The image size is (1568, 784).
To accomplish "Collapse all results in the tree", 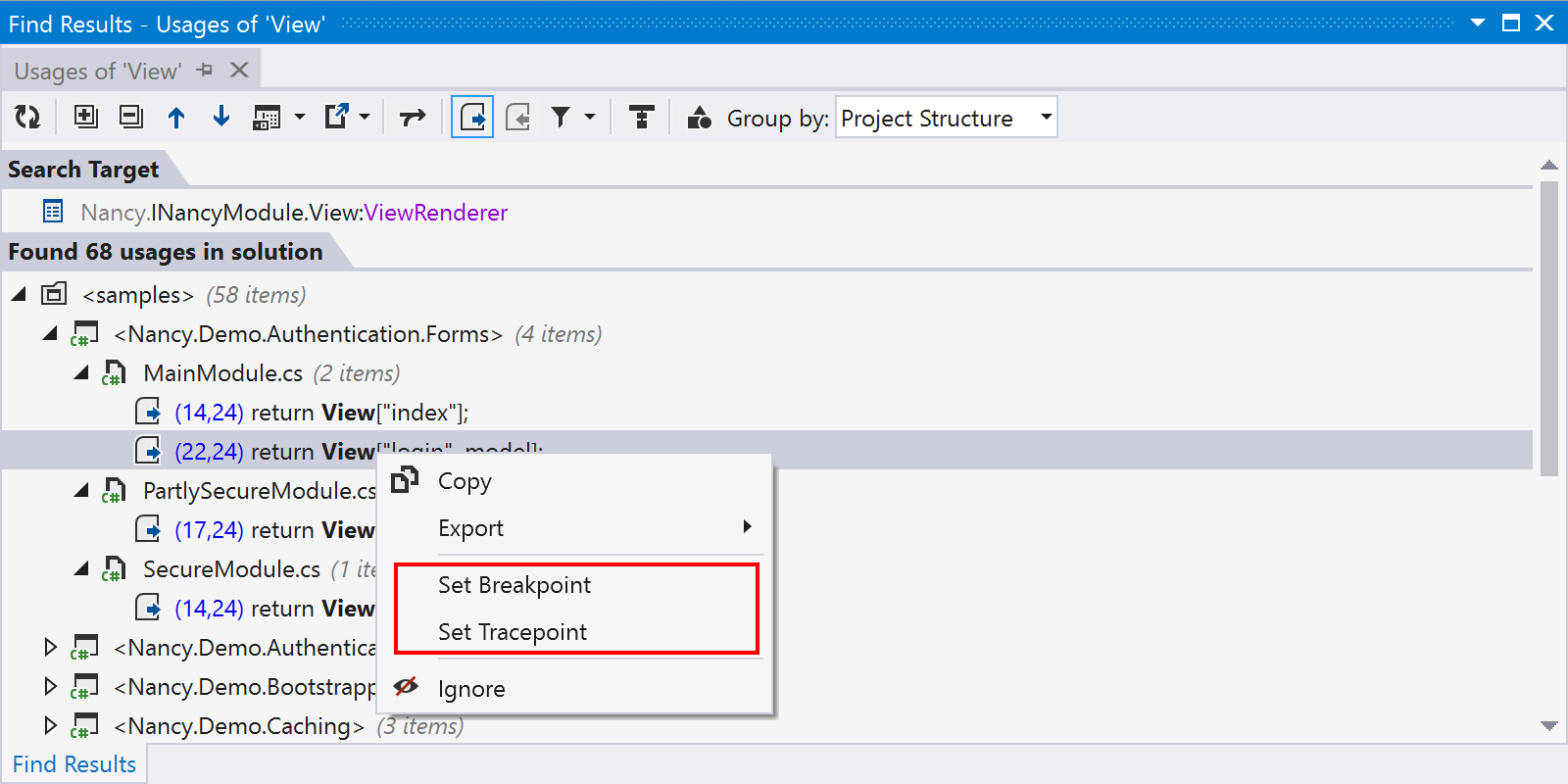I will click(130, 118).
